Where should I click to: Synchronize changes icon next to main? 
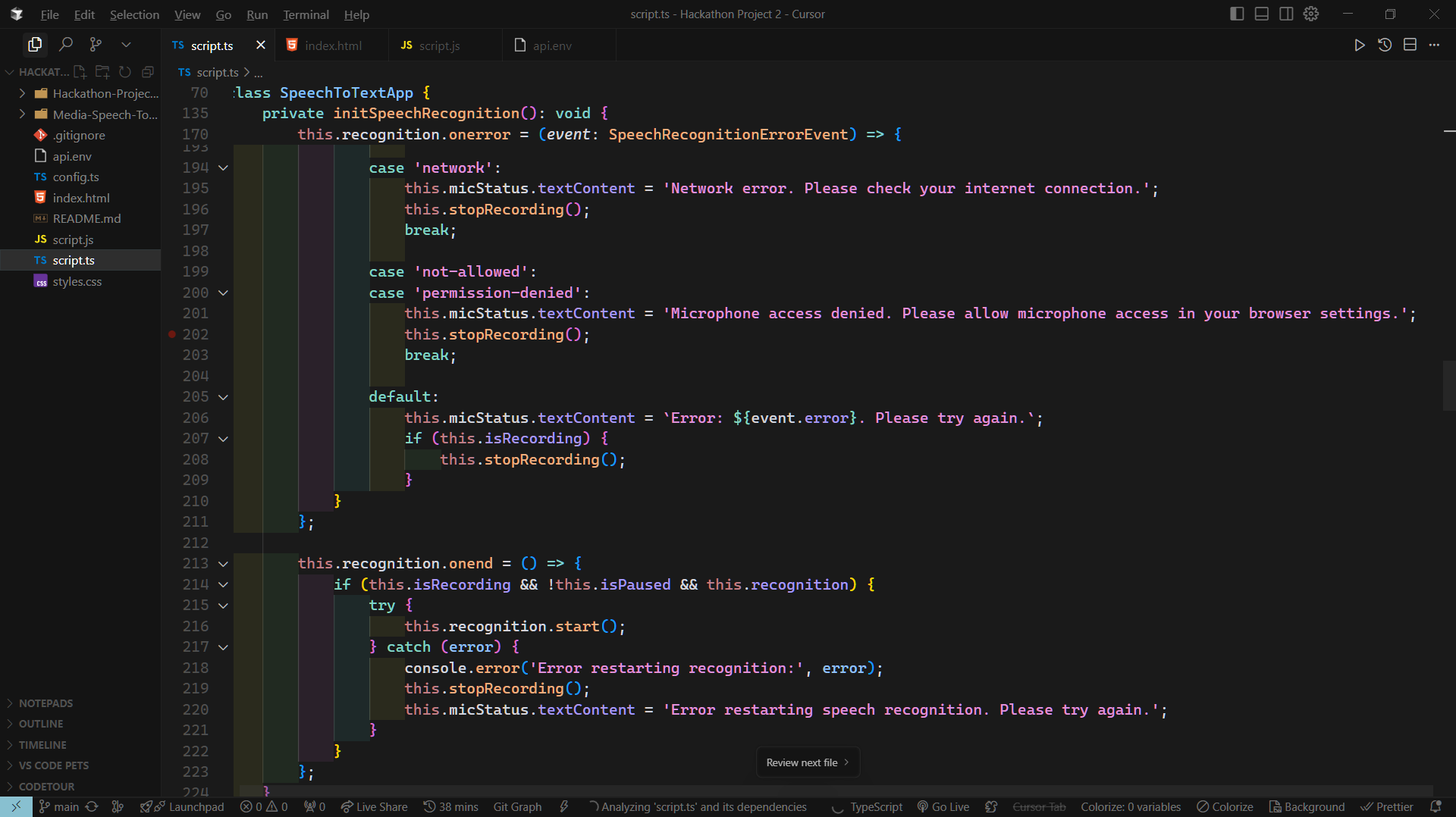coord(92,807)
